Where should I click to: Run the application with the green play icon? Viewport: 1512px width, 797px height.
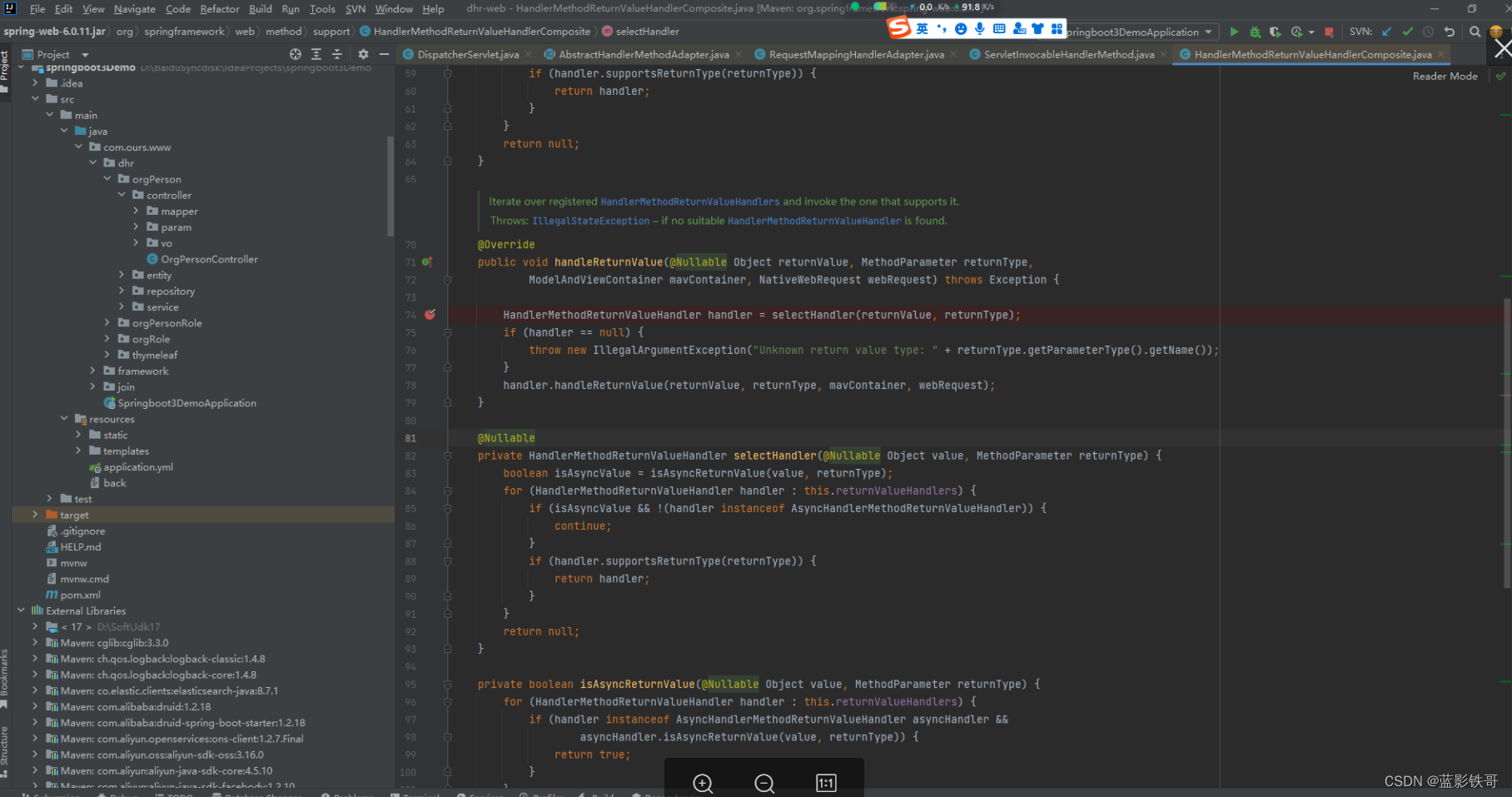1234,32
